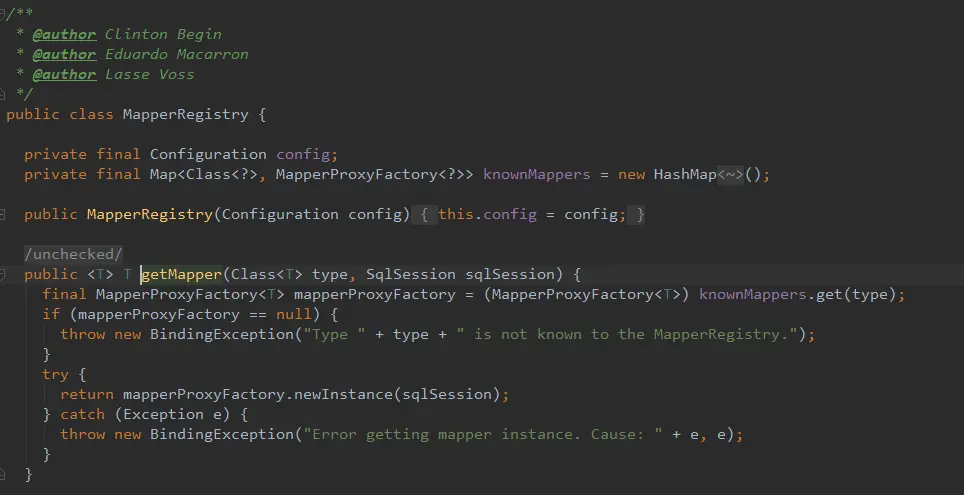Screen dimensions: 964x495
Task: Collapse the getMapper method fold marker
Action: click(2, 274)
